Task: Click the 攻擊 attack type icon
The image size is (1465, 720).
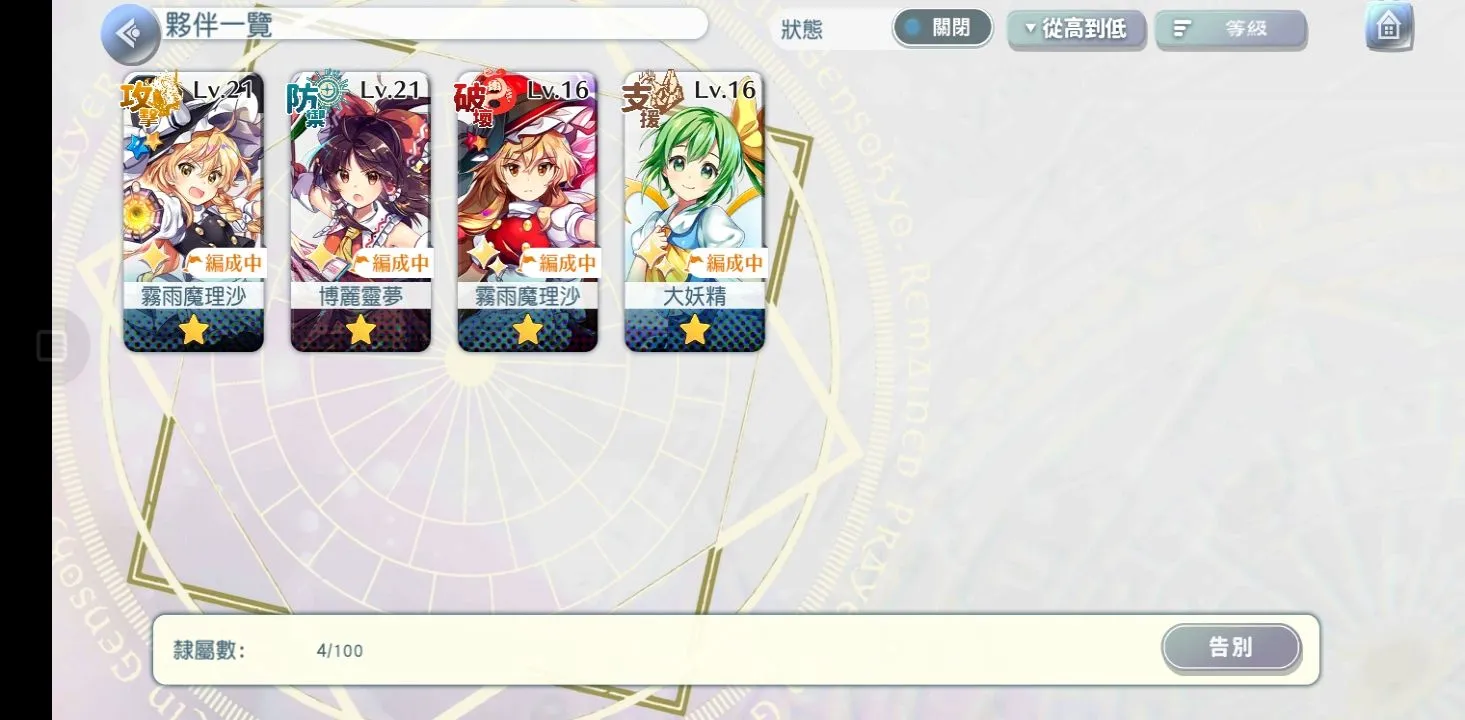Action: tap(149, 99)
